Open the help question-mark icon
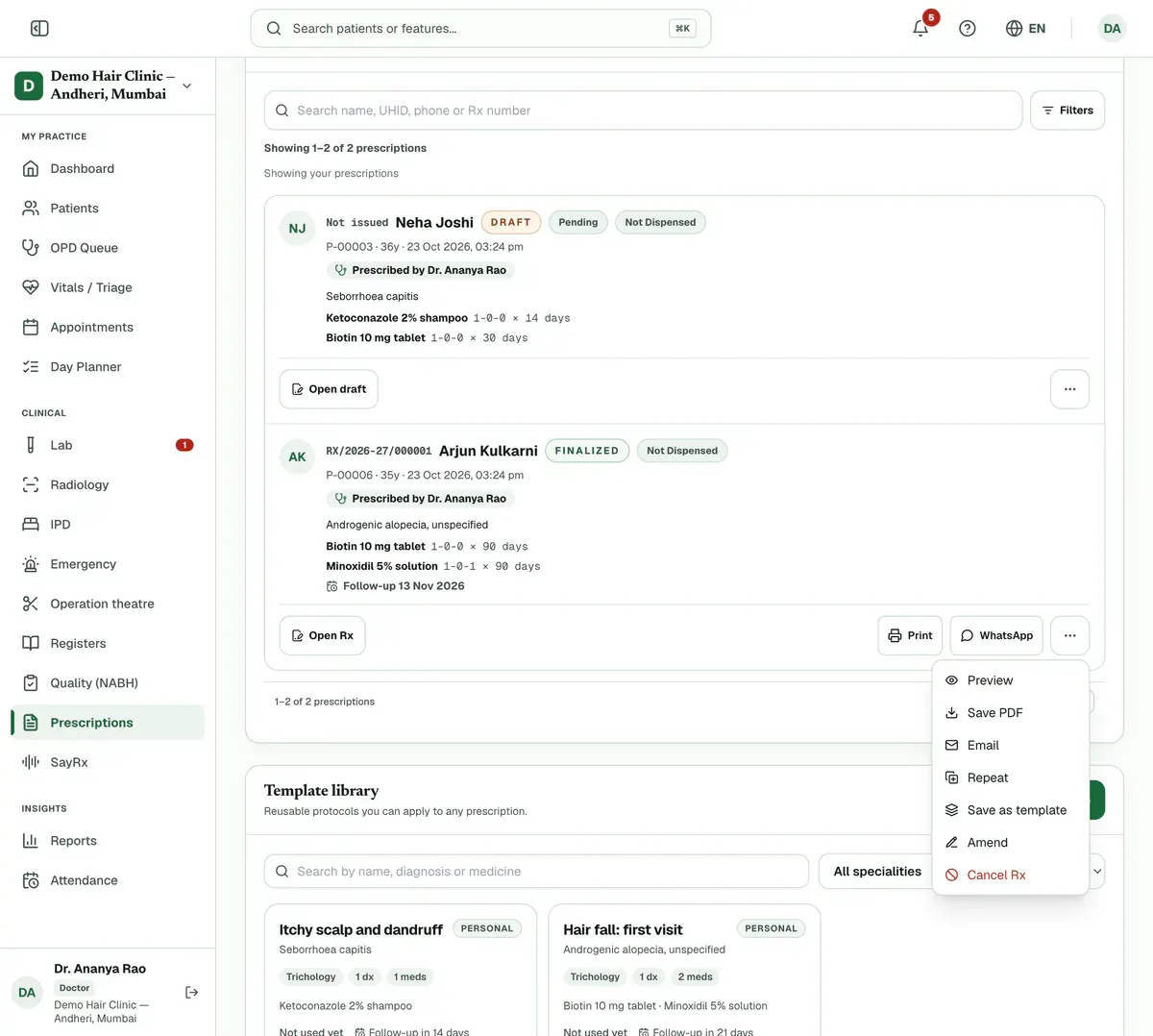 click(x=968, y=29)
